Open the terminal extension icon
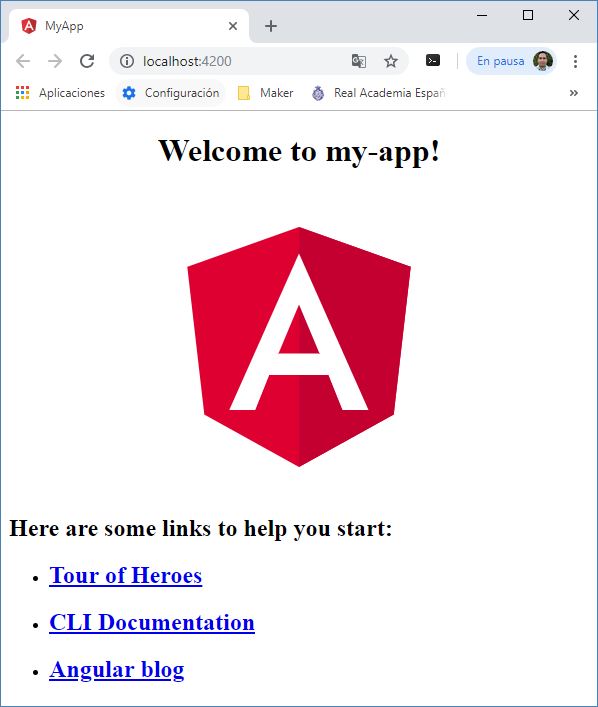Screen dimensions: 598x707 tap(433, 60)
